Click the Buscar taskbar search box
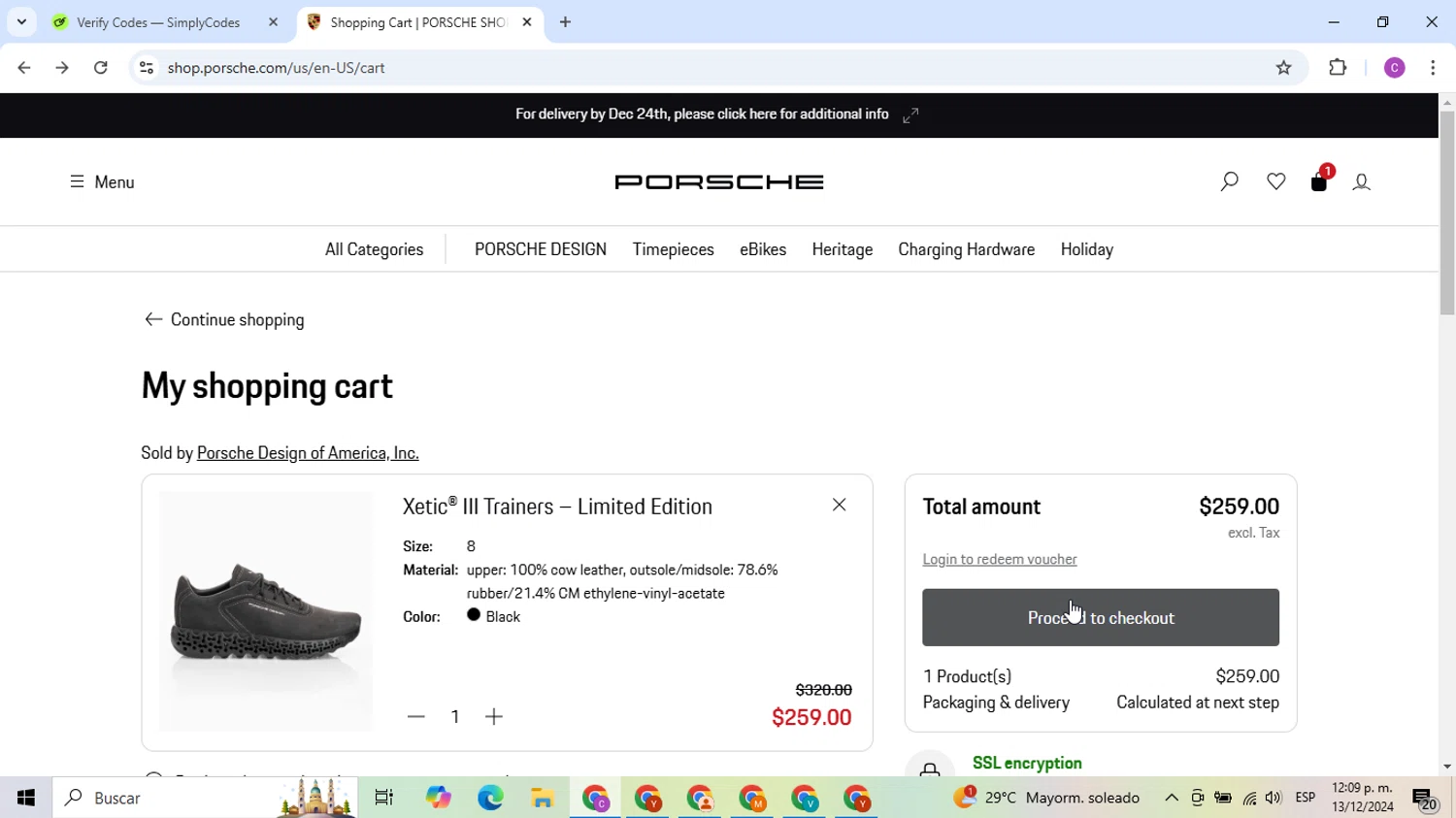1456x818 pixels. click(x=206, y=798)
